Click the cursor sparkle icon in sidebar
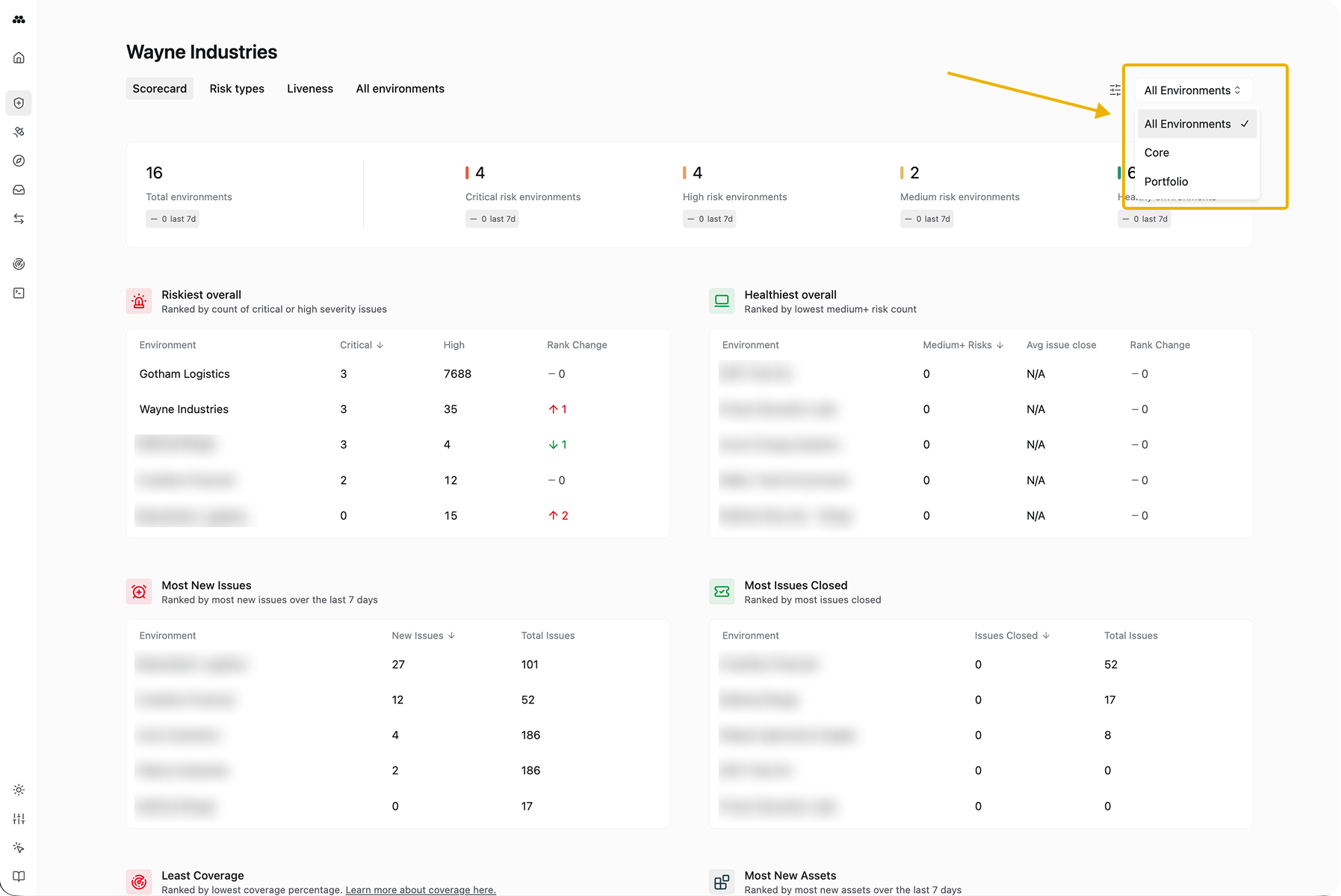Image resolution: width=1341 pixels, height=896 pixels. point(19,847)
